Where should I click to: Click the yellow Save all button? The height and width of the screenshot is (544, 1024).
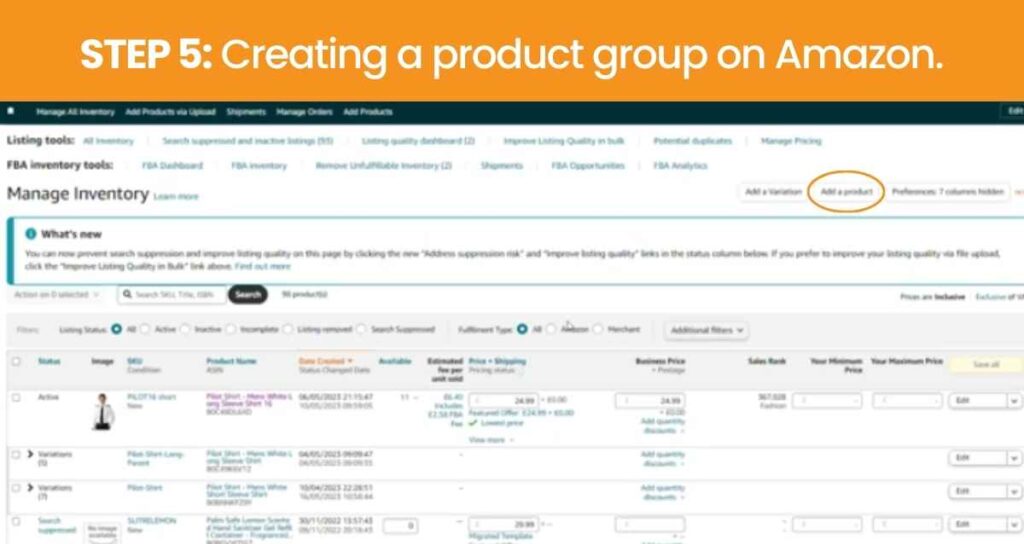[986, 364]
